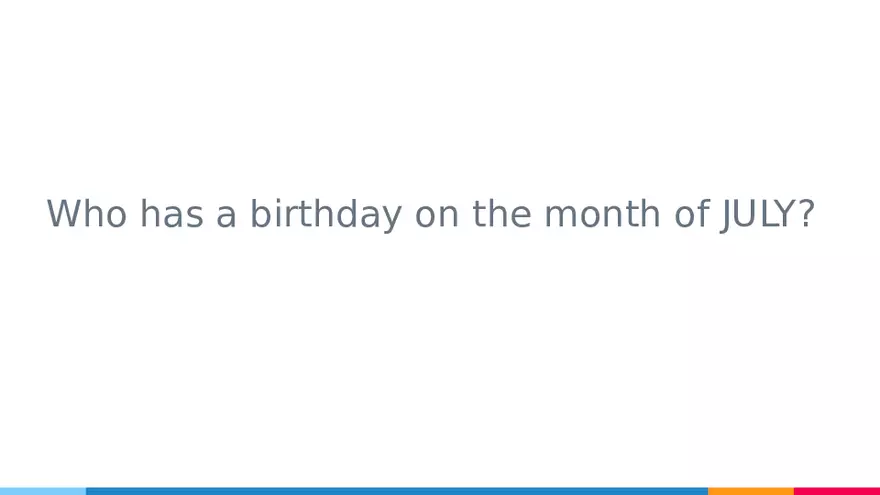Click the orange segment of the bottom bar

(x=750, y=491)
